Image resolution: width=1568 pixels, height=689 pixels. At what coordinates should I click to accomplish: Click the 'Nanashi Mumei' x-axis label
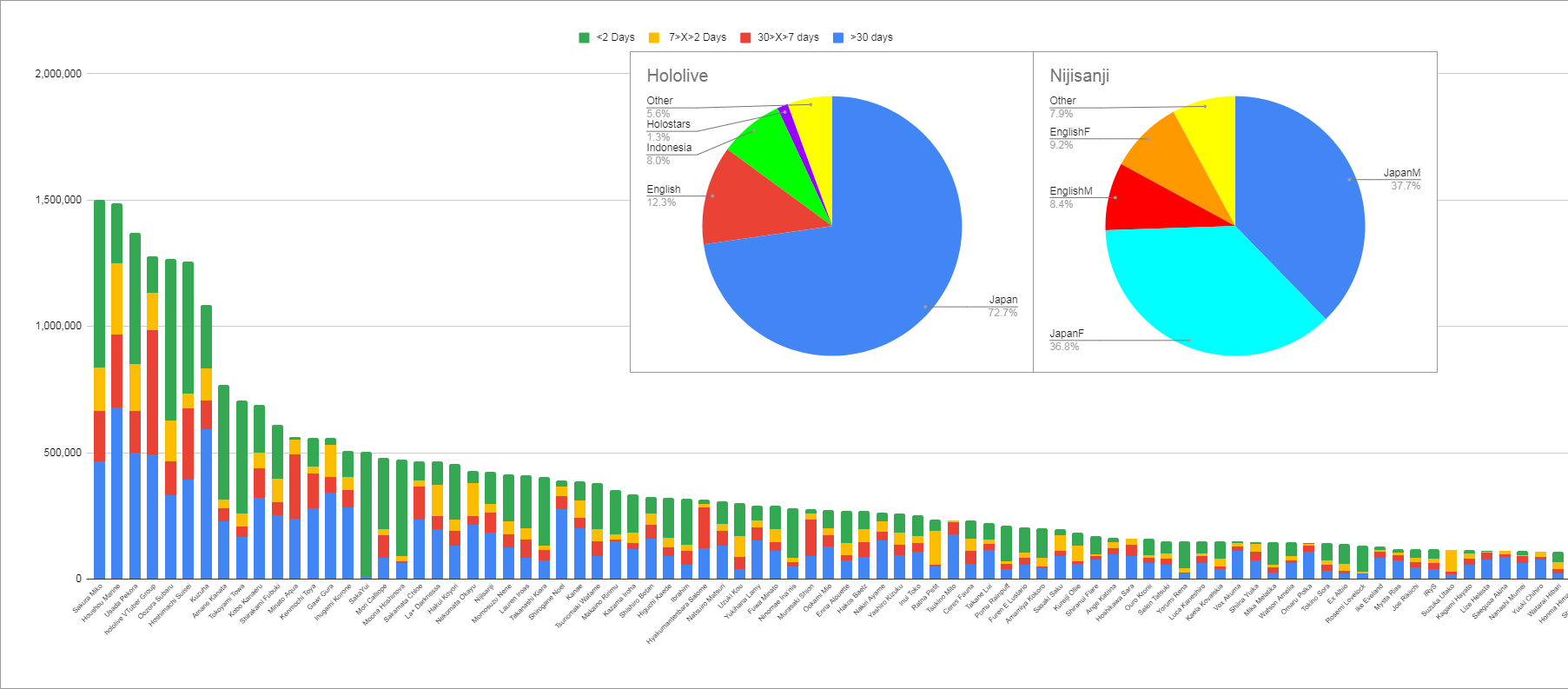click(x=1507, y=601)
